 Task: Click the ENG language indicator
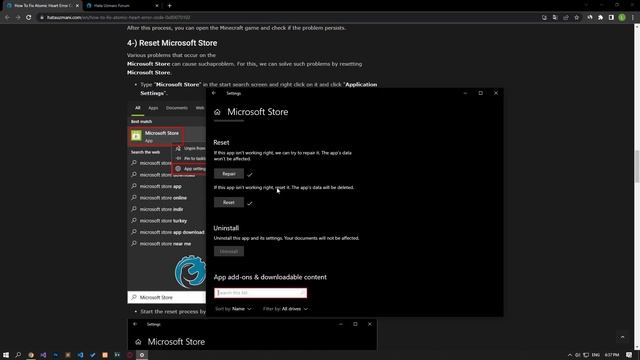coord(596,355)
